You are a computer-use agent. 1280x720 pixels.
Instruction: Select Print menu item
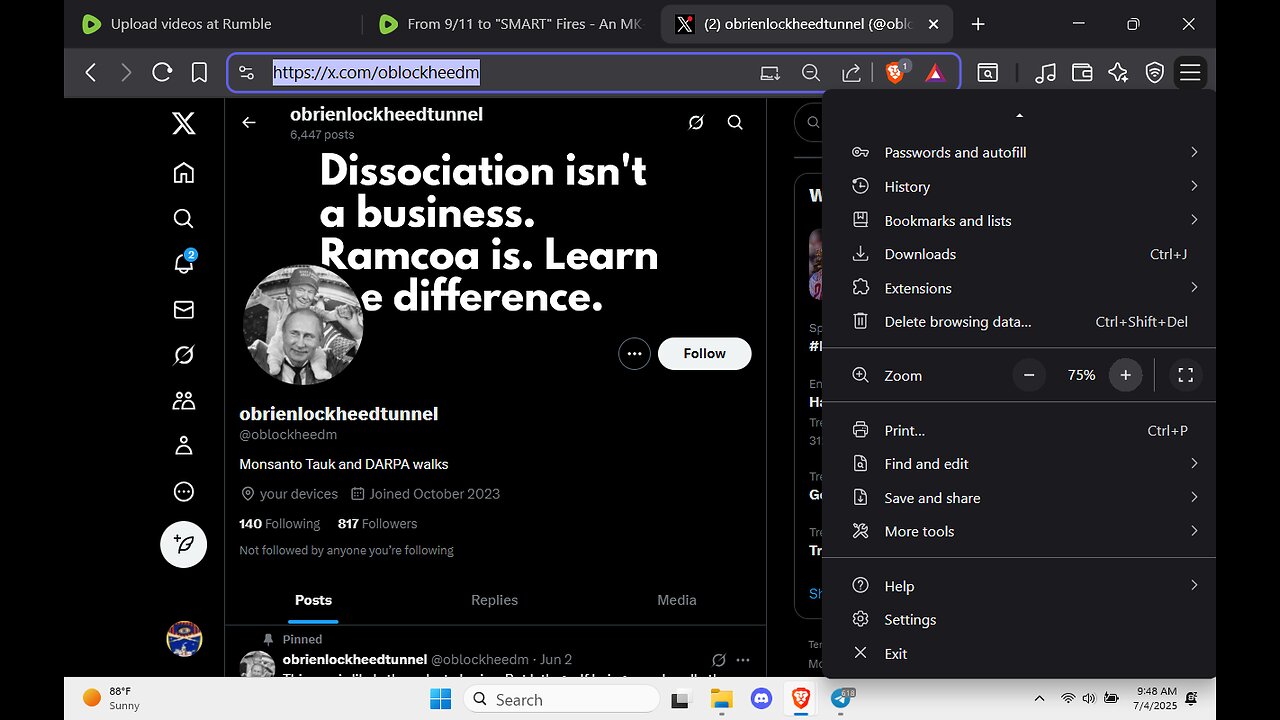pyautogui.click(x=1019, y=430)
